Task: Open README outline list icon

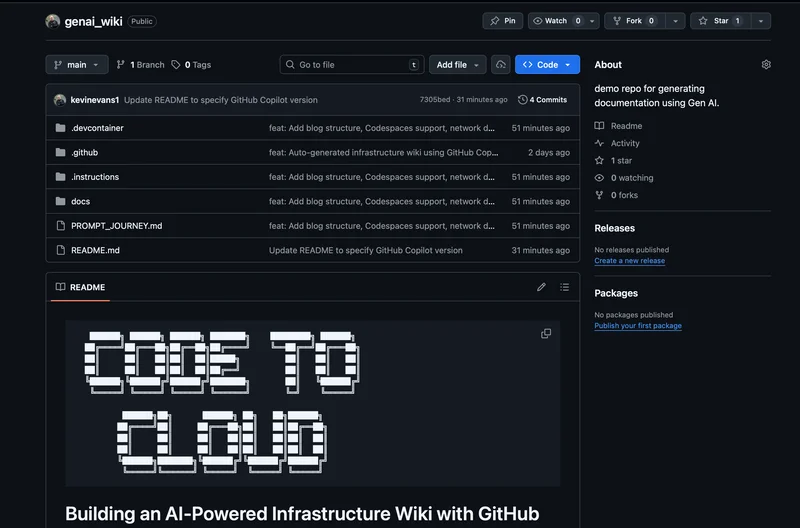Action: point(564,287)
